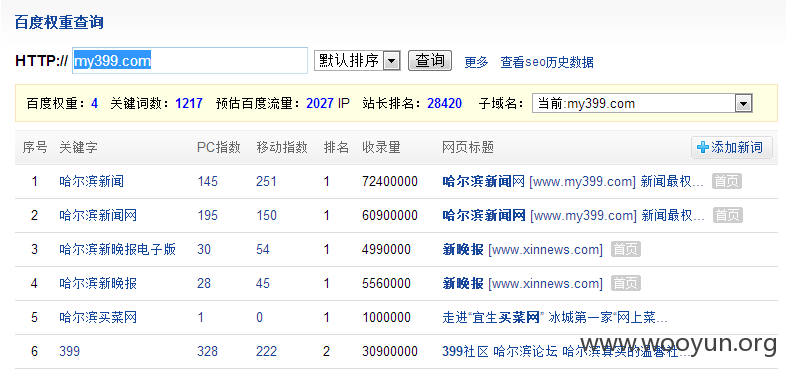The height and width of the screenshot is (372, 786).
Task: Click the 首页 tag in row 1
Action: coord(726,181)
